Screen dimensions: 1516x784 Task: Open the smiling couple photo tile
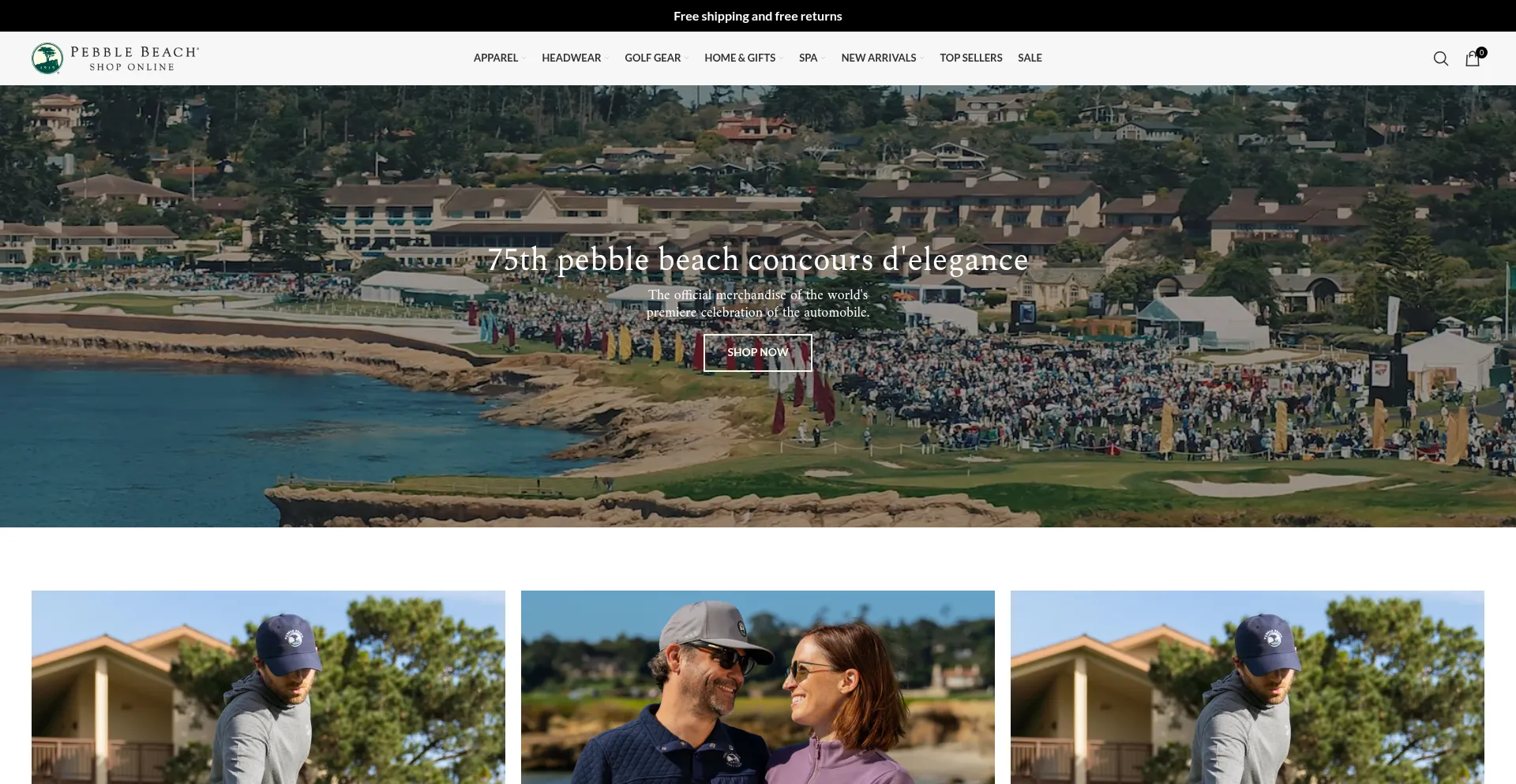(x=758, y=687)
